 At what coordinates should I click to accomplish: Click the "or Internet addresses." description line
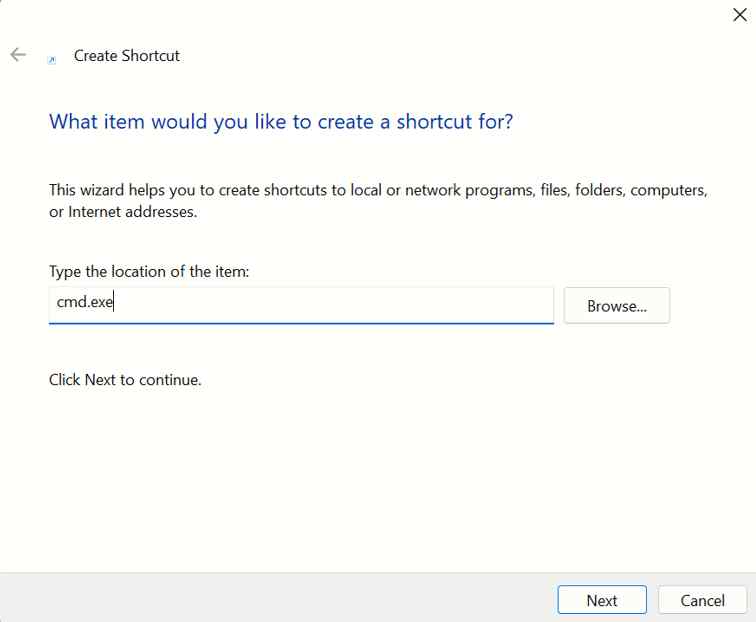[123, 212]
